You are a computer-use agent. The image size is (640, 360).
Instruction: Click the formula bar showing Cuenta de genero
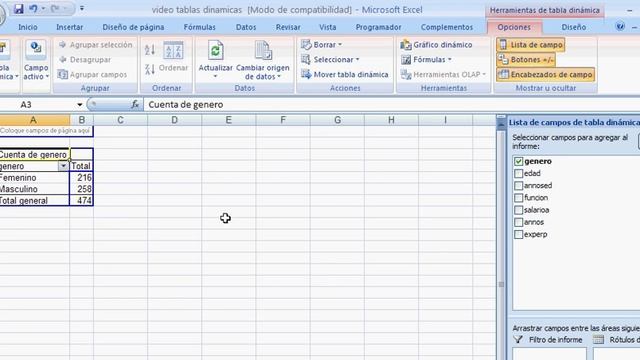[392, 104]
